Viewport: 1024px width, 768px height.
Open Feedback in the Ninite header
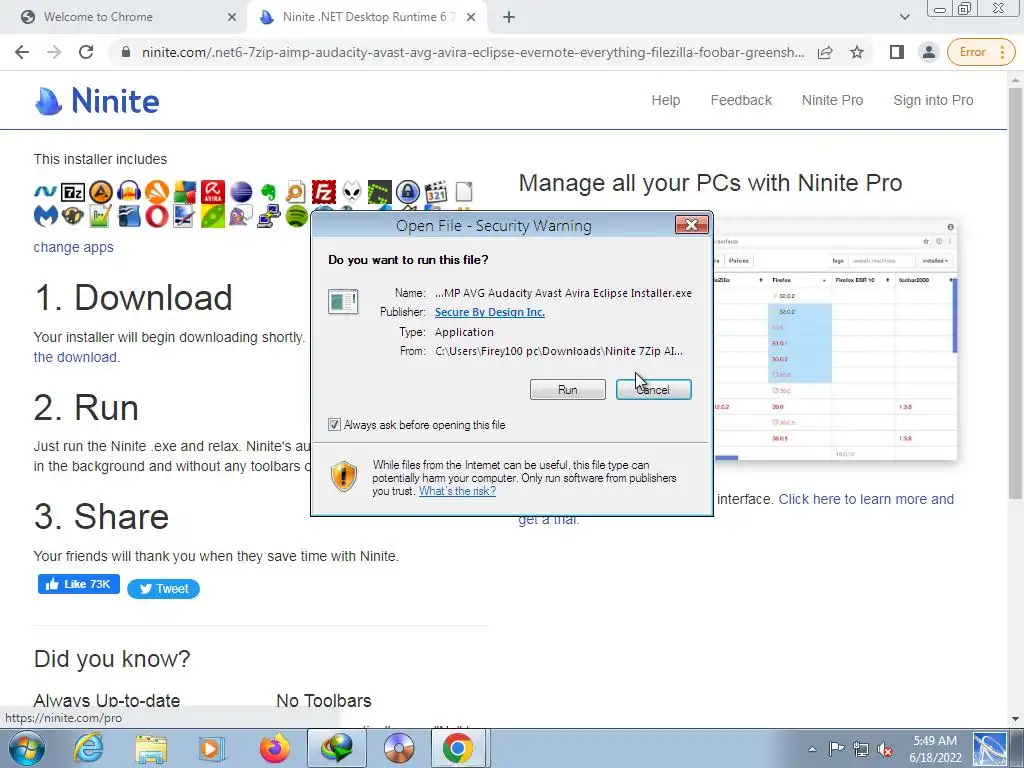coord(741,100)
